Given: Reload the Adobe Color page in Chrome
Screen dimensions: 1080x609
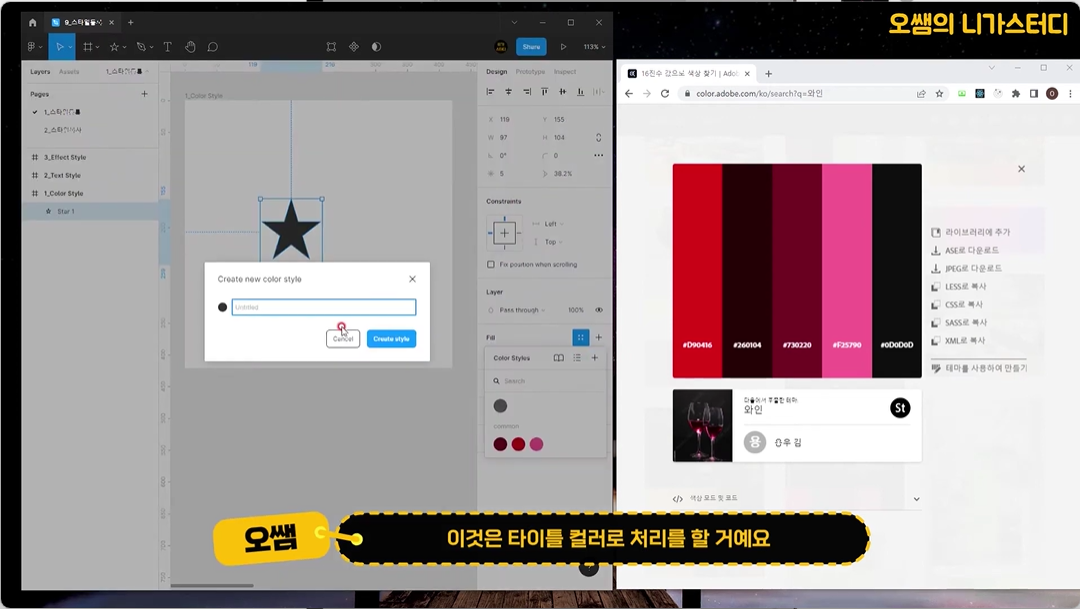Looking at the screenshot, I should pos(665,94).
